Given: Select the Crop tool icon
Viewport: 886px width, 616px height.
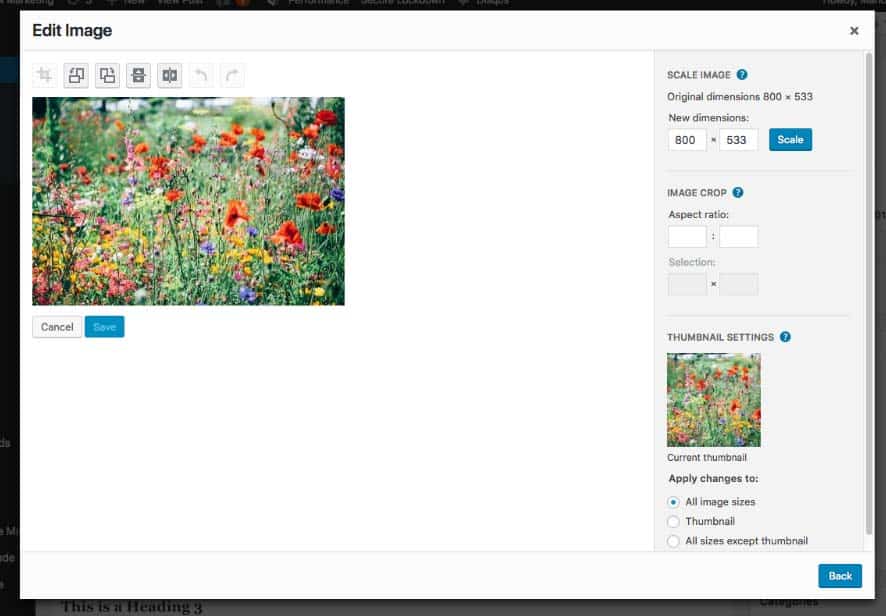Looking at the screenshot, I should click(x=45, y=75).
